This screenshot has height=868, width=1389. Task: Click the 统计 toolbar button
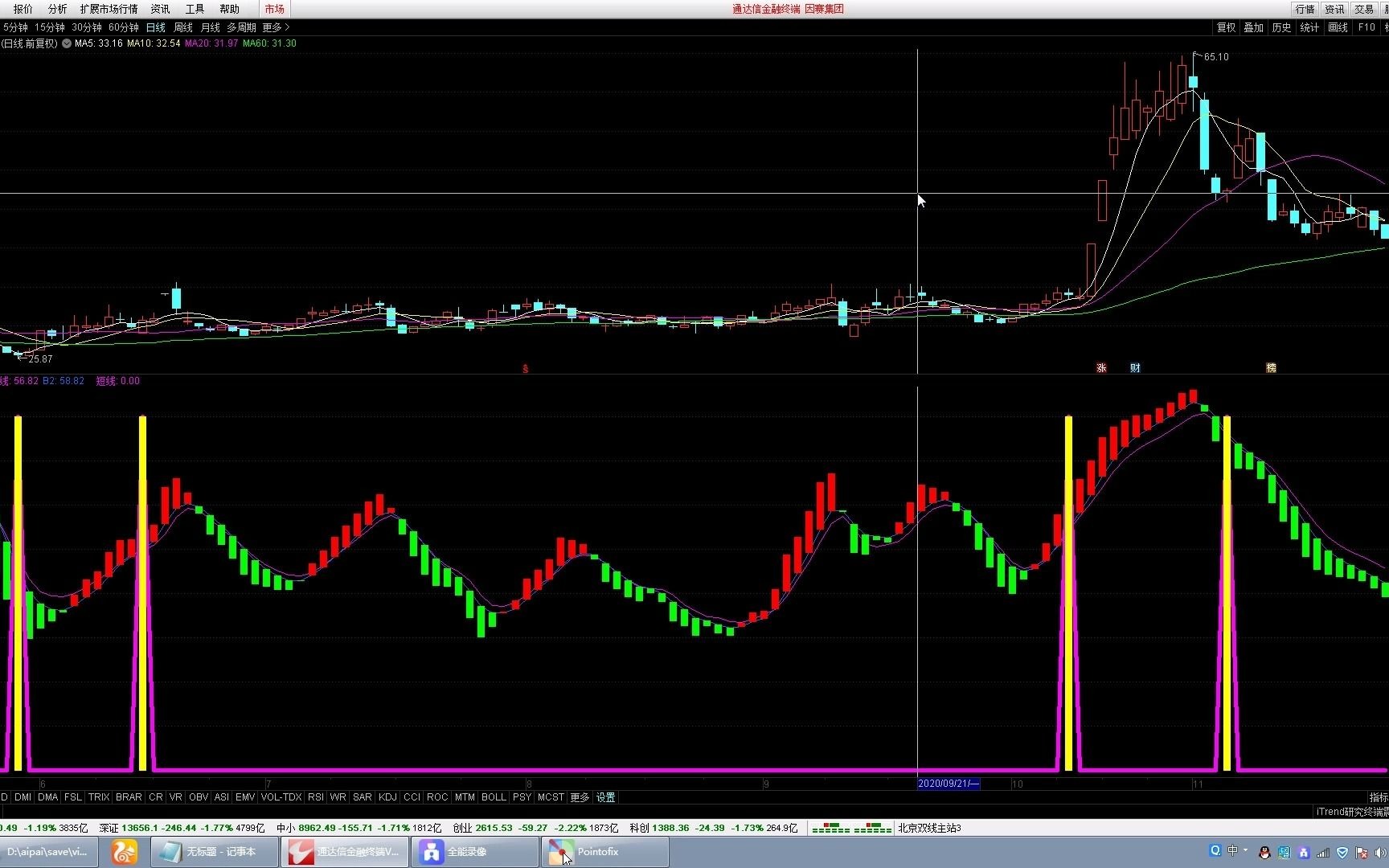(x=1310, y=27)
